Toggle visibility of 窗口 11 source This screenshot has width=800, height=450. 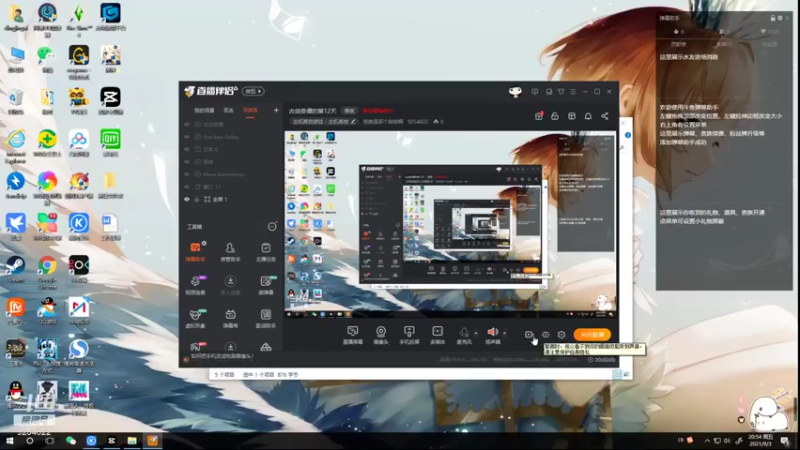click(187, 187)
